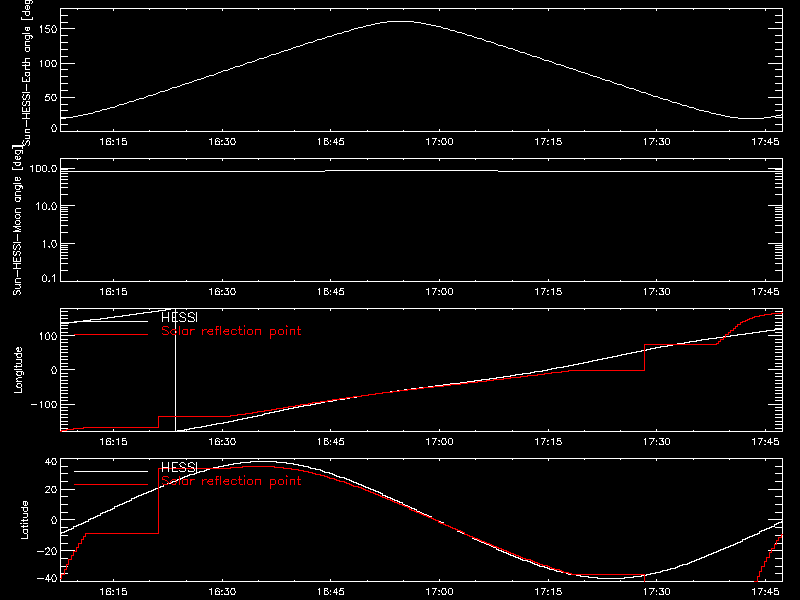Select 16:15 label under Moon angle plot
The height and width of the screenshot is (600, 800).
click(113, 291)
